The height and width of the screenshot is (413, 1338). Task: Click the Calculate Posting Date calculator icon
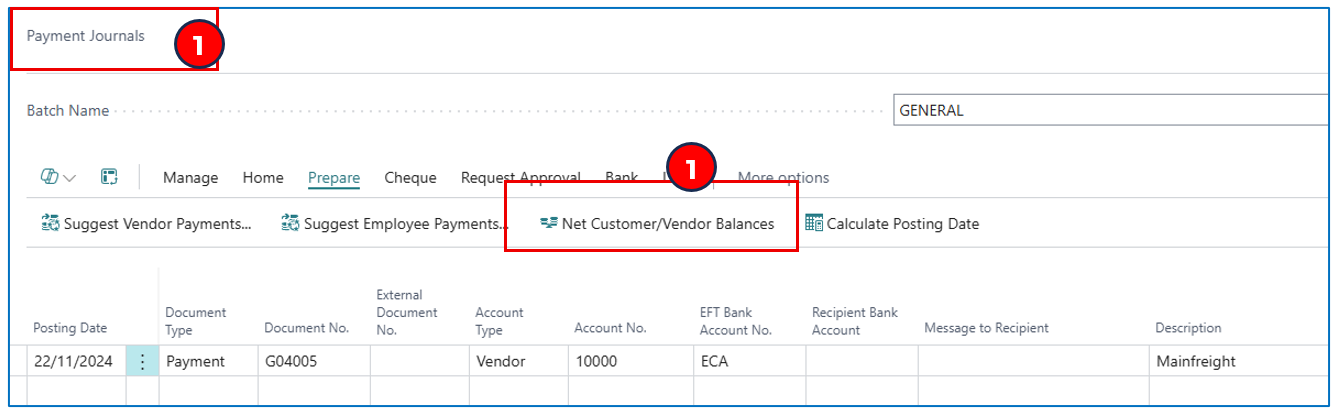(x=814, y=224)
